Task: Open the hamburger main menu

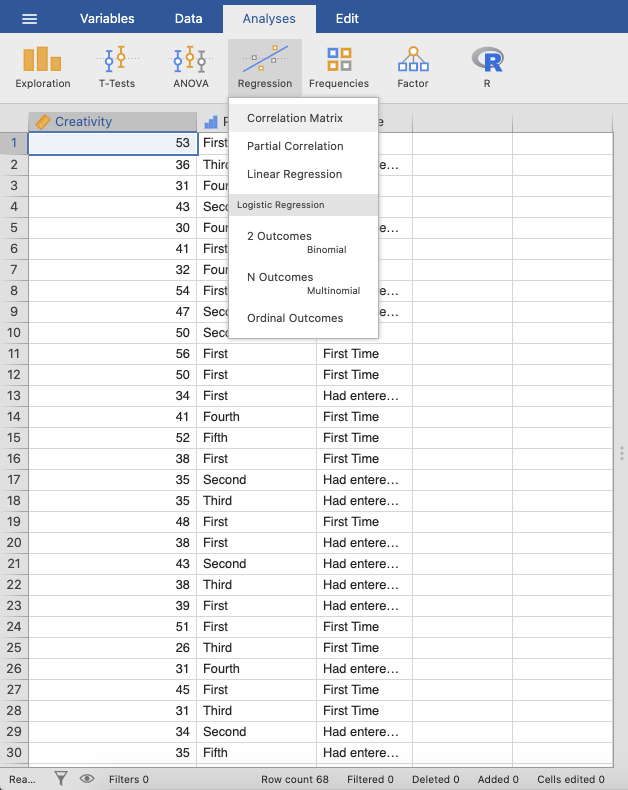Action: click(x=30, y=19)
